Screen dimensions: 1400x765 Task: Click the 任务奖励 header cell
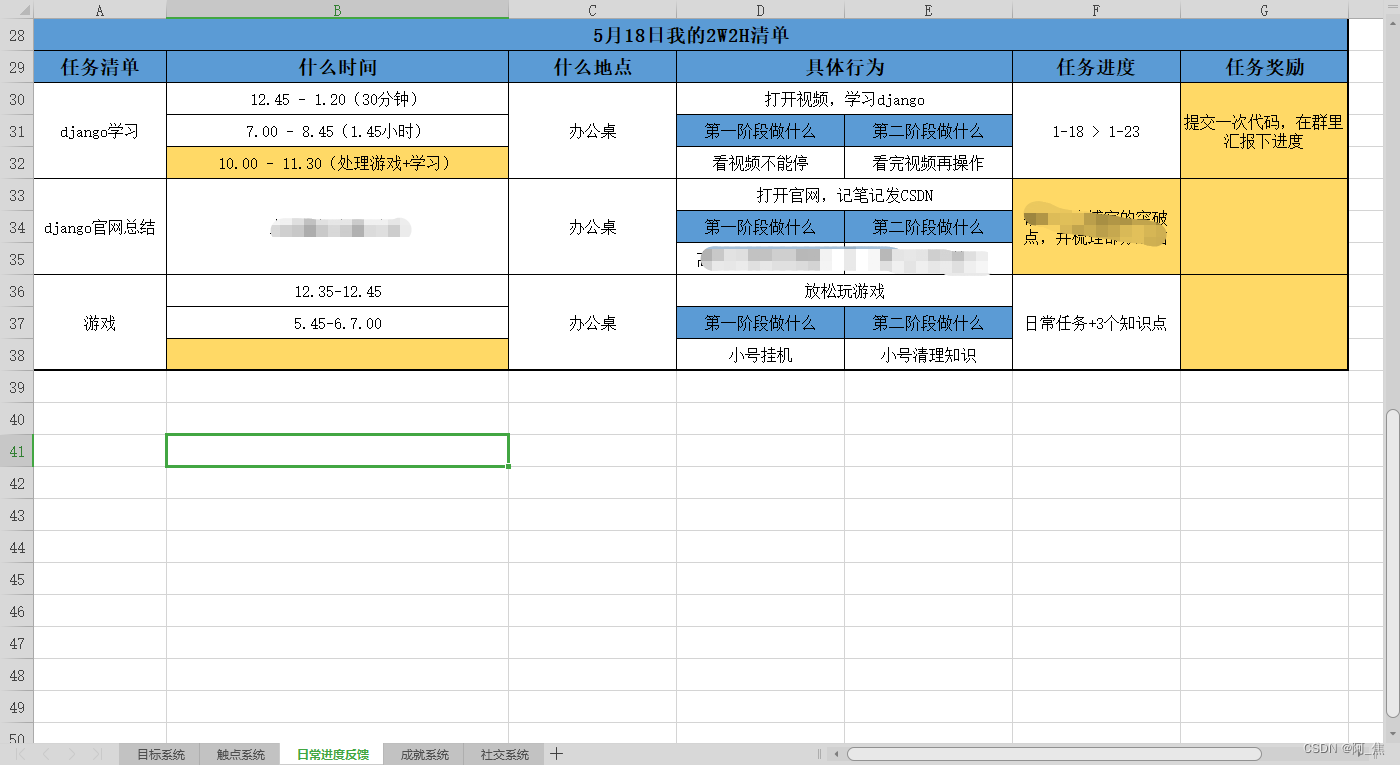click(x=1264, y=67)
